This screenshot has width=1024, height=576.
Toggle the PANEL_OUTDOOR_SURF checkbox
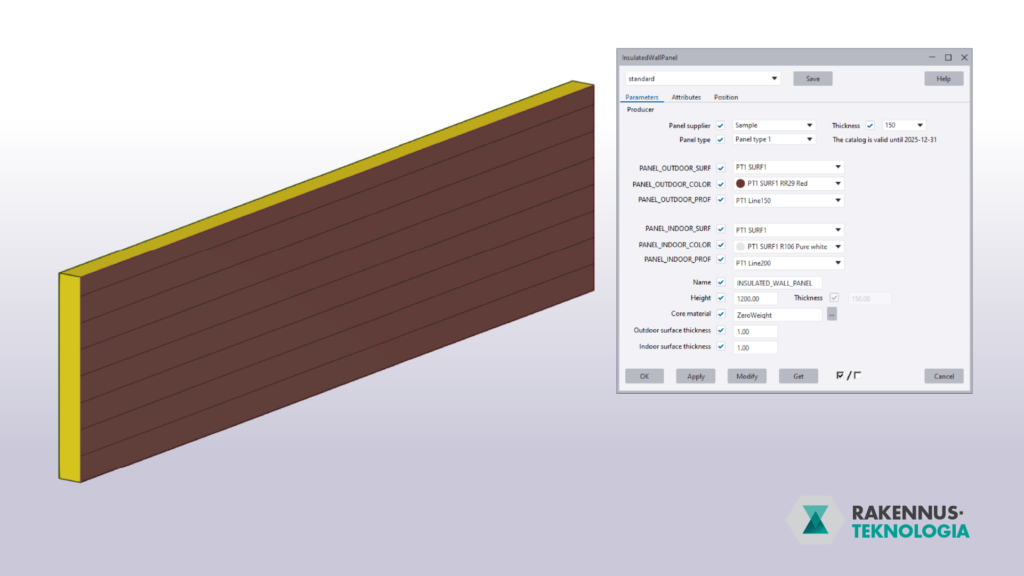(x=720, y=167)
